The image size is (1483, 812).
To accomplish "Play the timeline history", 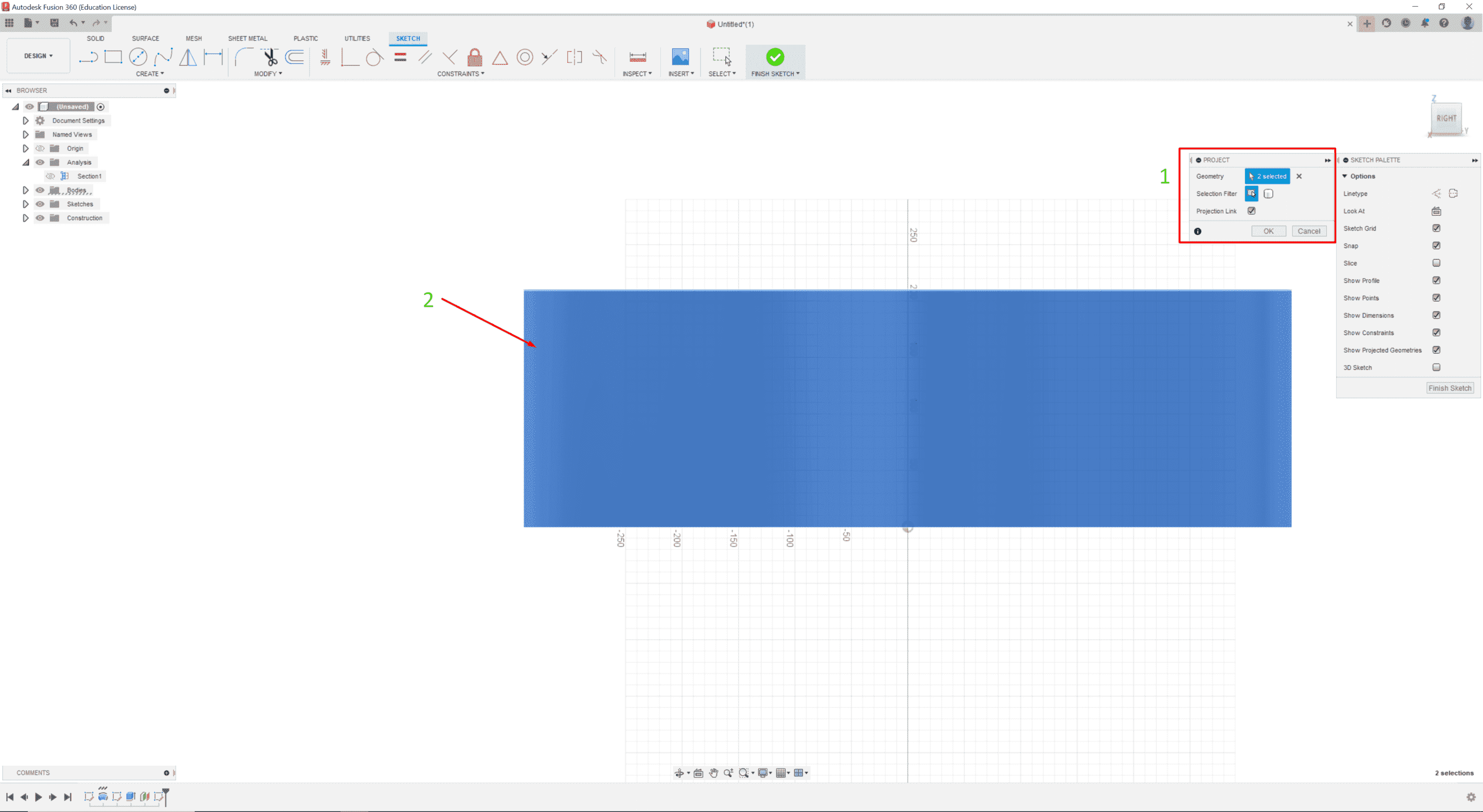I will 39,797.
